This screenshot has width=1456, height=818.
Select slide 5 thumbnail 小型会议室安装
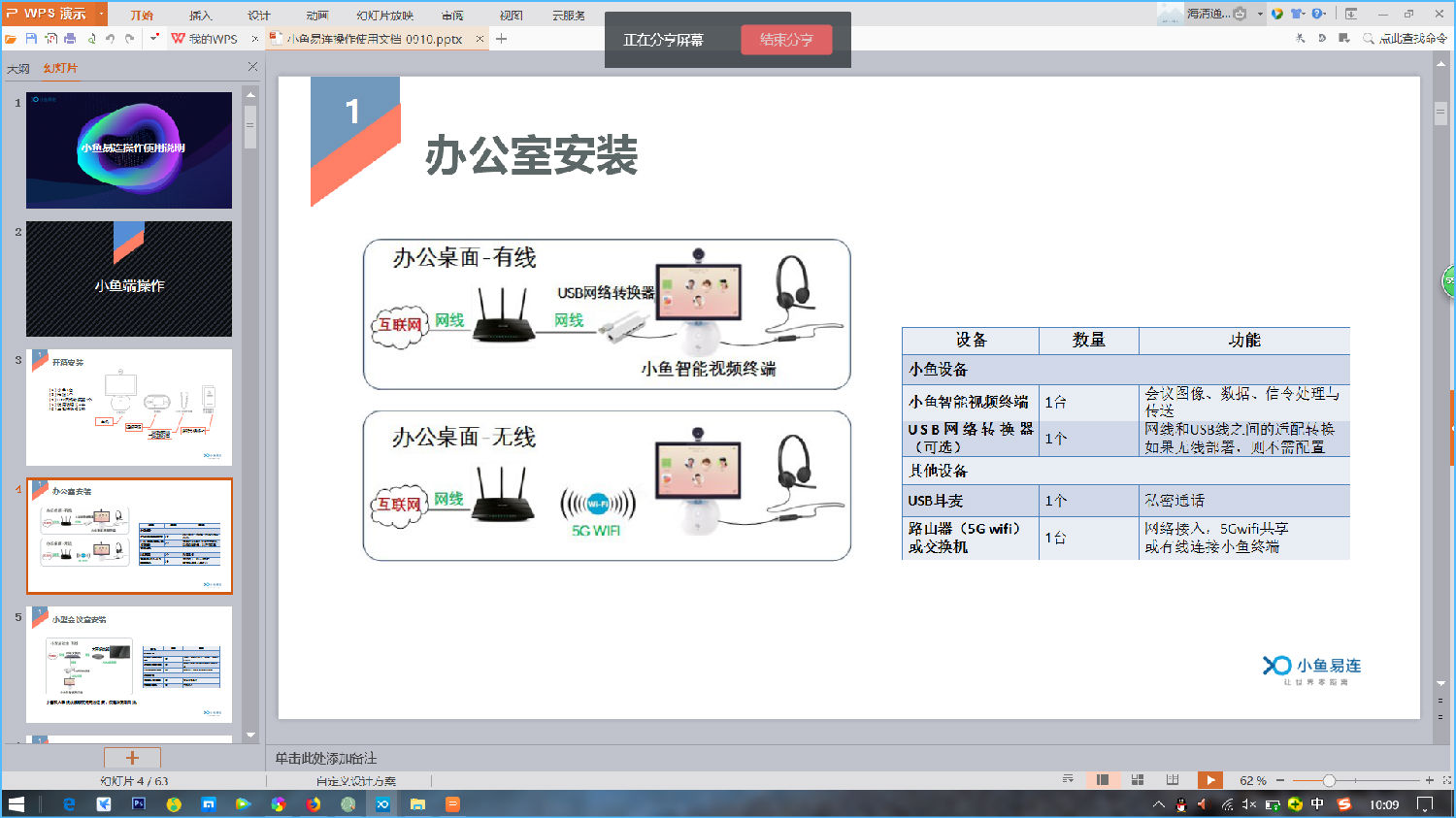coord(129,665)
